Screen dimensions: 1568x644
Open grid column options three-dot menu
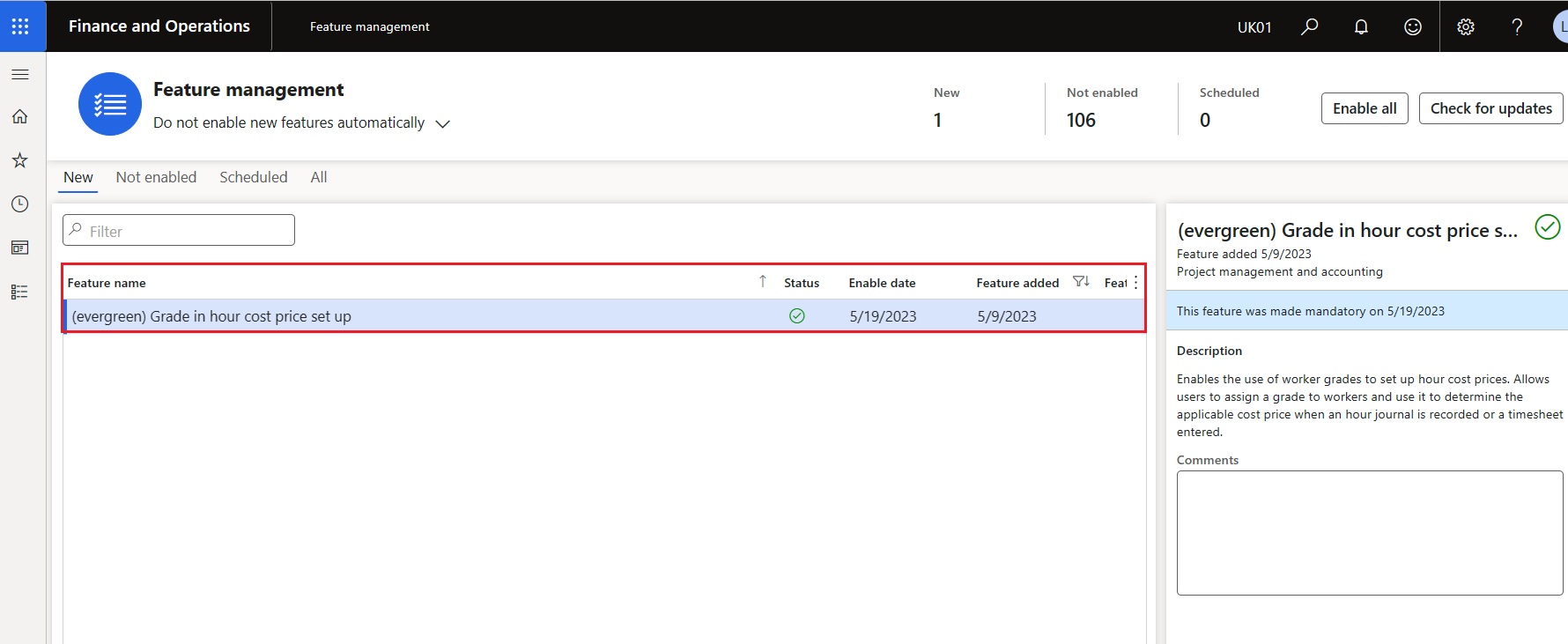tap(1135, 282)
